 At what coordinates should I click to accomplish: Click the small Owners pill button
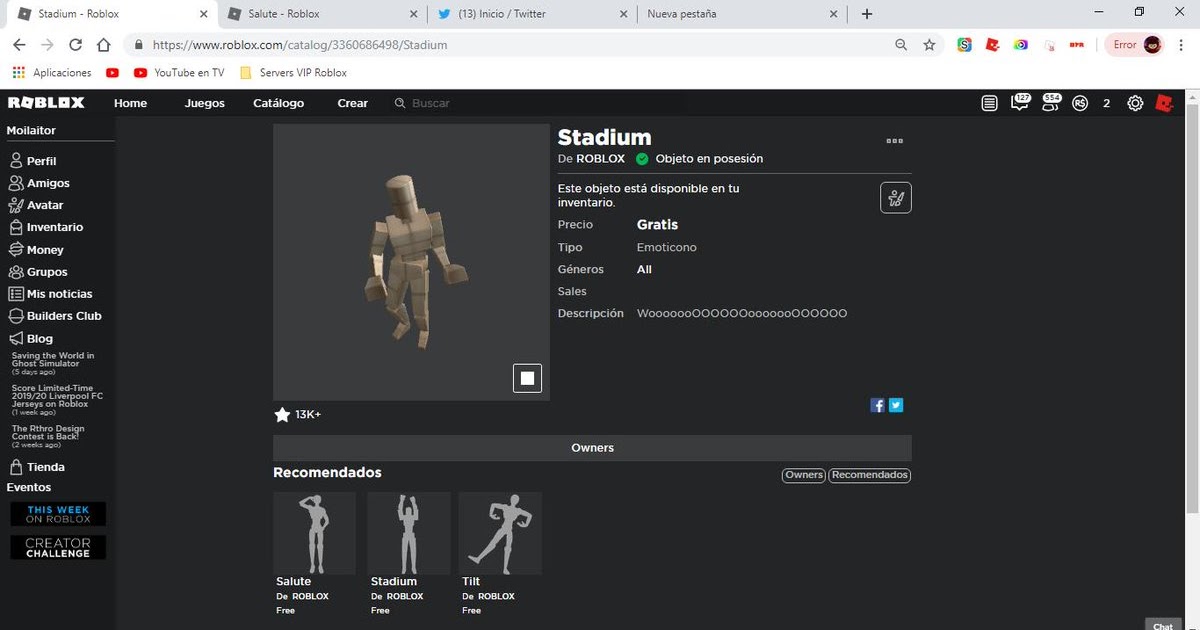click(804, 475)
